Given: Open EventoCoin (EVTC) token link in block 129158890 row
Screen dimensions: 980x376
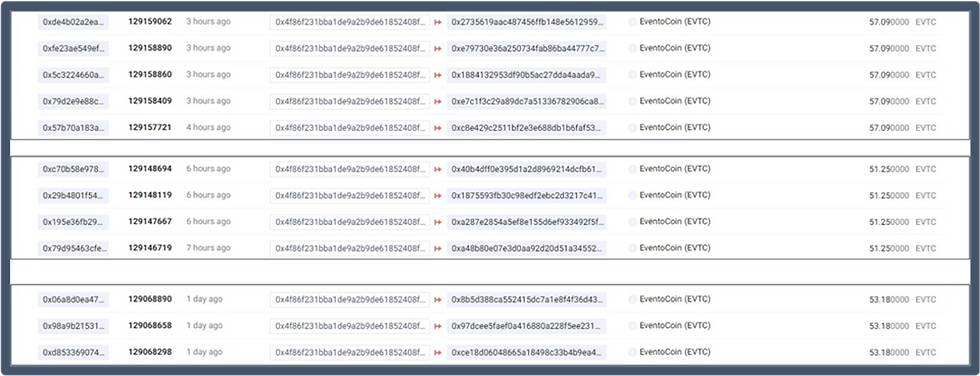Looking at the screenshot, I should 675,48.
